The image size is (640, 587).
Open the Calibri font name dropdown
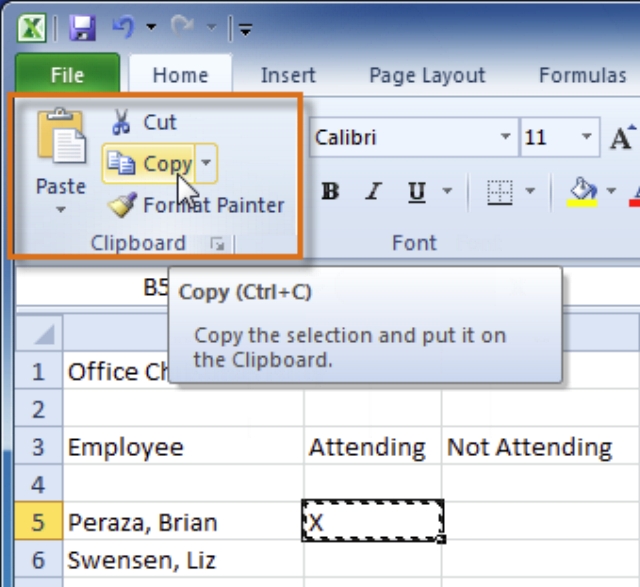pos(506,137)
